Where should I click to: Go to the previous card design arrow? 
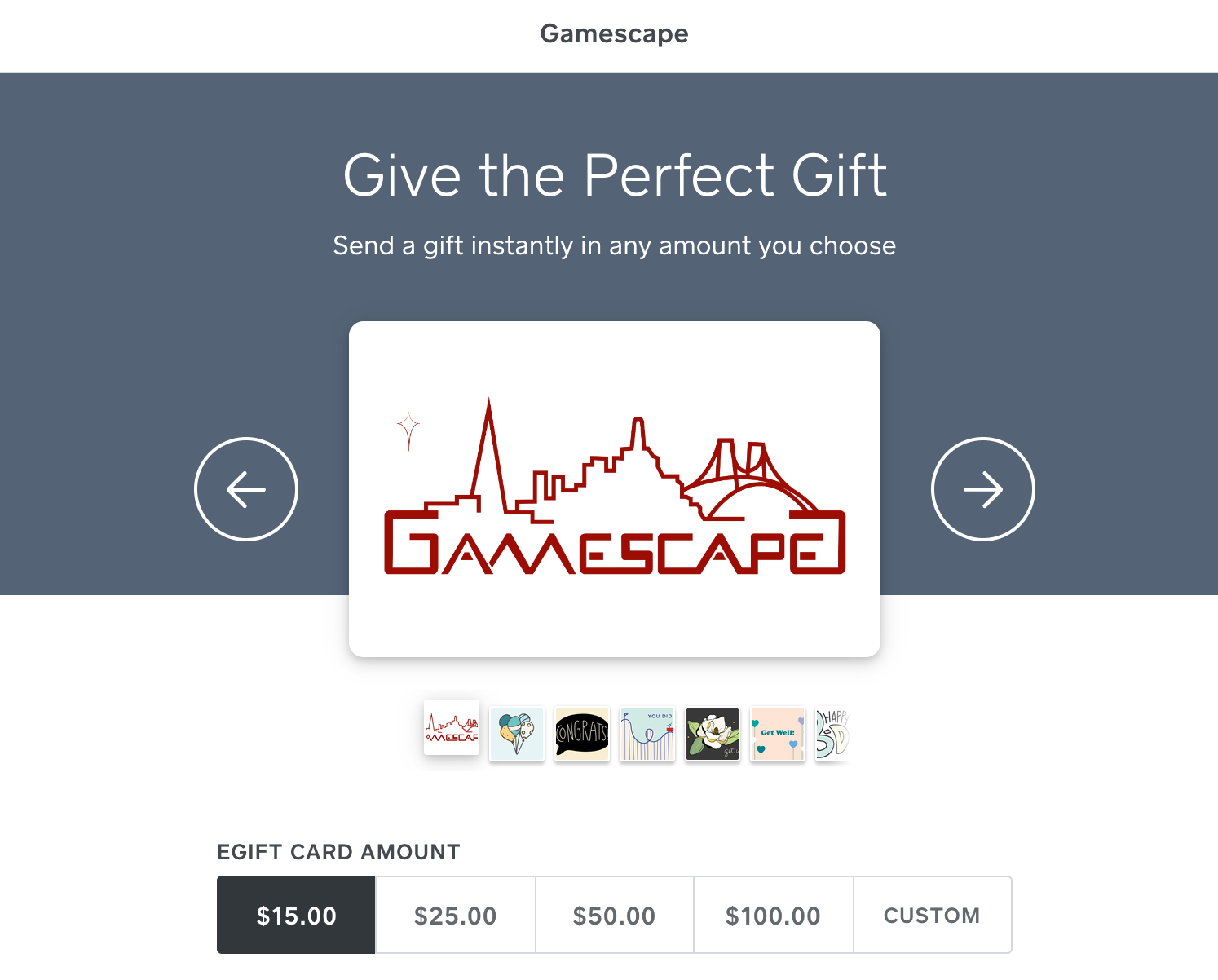click(246, 489)
